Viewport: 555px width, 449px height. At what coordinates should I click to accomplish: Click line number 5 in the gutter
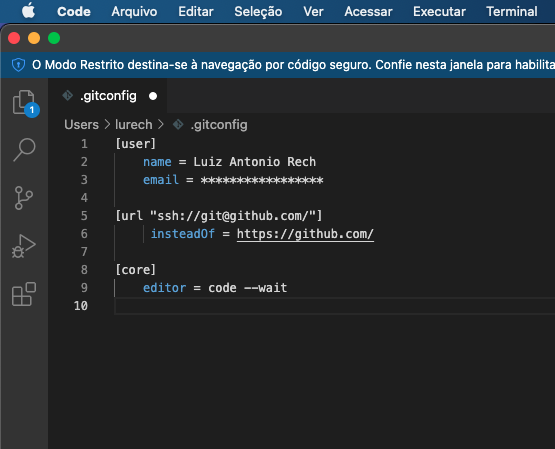[x=84, y=216]
